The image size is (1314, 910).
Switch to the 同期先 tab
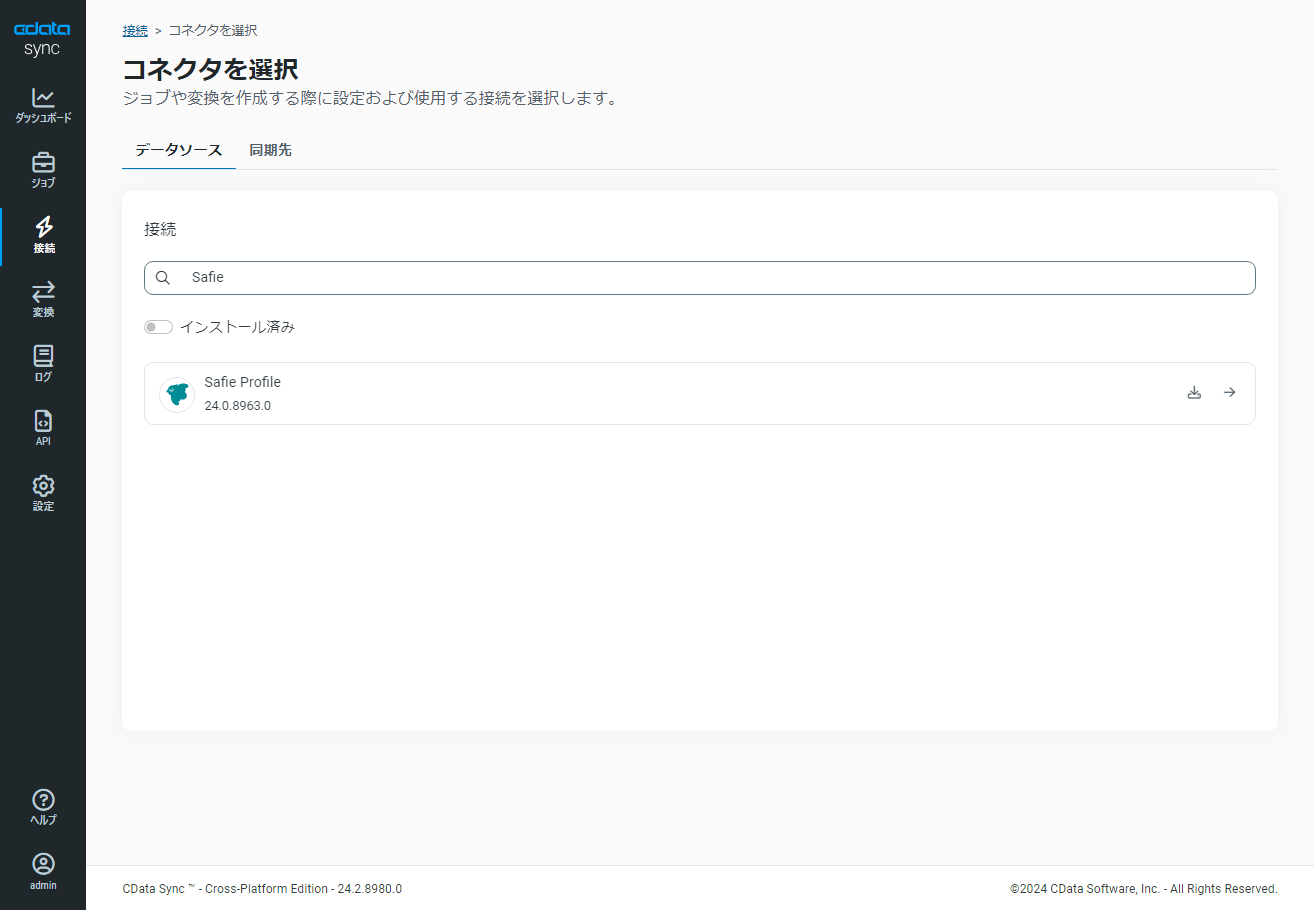coord(270,150)
